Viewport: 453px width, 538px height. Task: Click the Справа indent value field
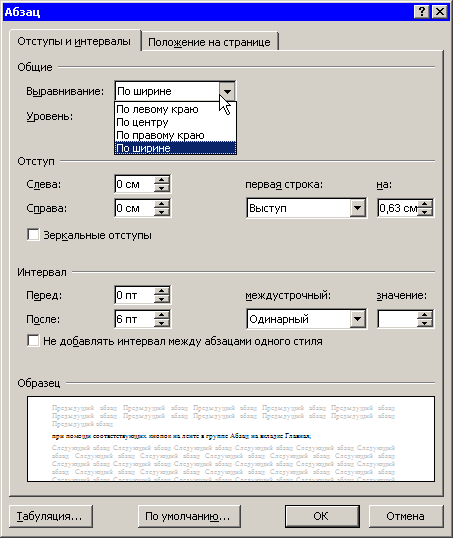[135, 208]
